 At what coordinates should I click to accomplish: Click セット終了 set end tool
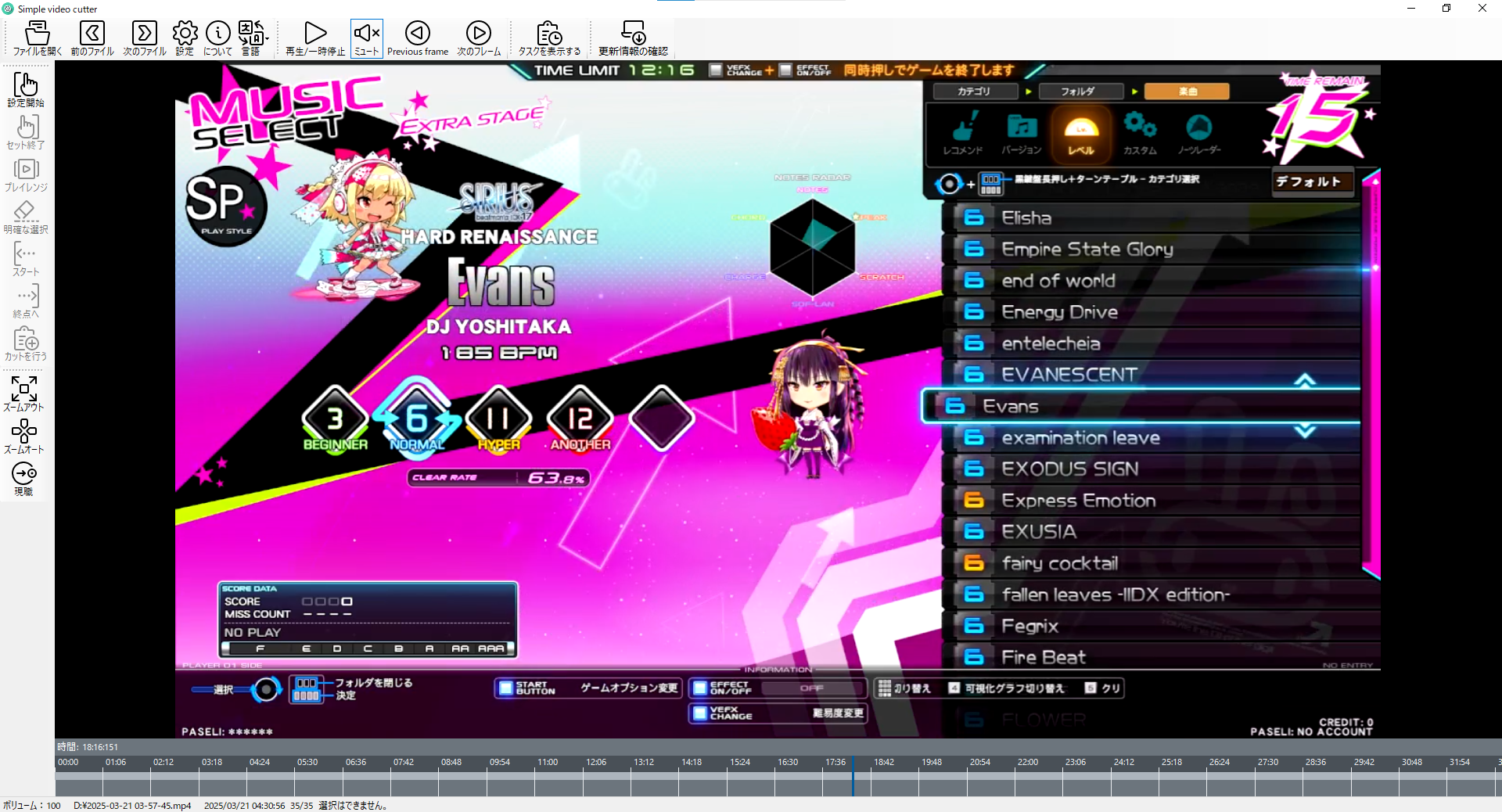click(x=26, y=132)
